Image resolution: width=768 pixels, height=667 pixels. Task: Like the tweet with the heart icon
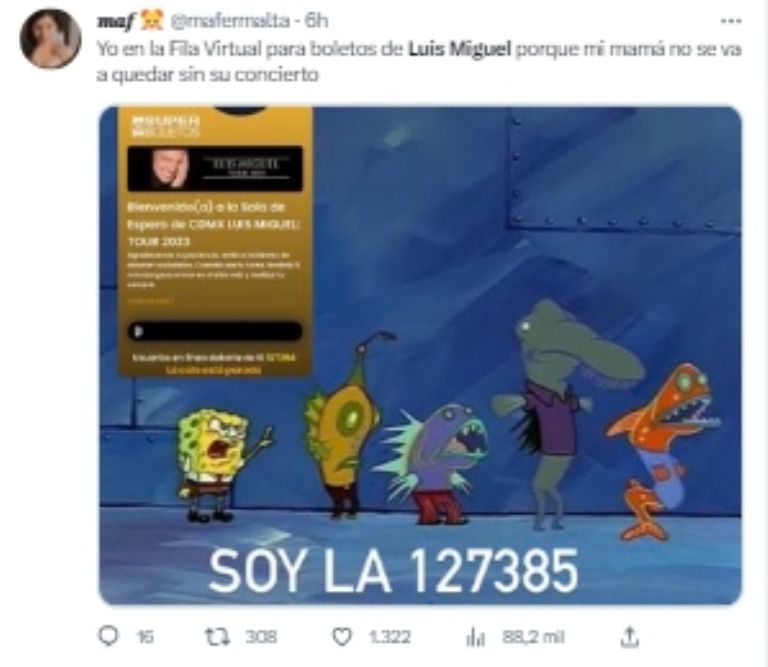341,637
